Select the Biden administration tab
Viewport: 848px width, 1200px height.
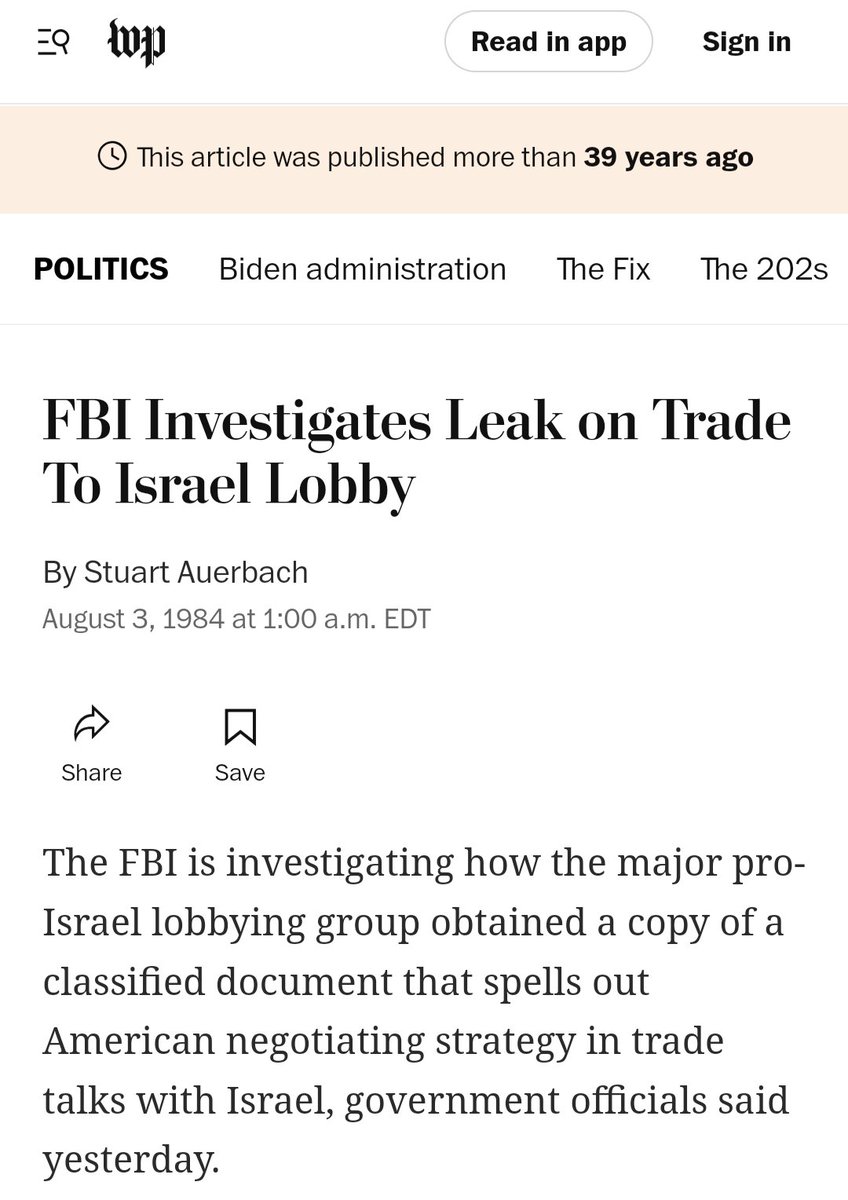pos(362,269)
